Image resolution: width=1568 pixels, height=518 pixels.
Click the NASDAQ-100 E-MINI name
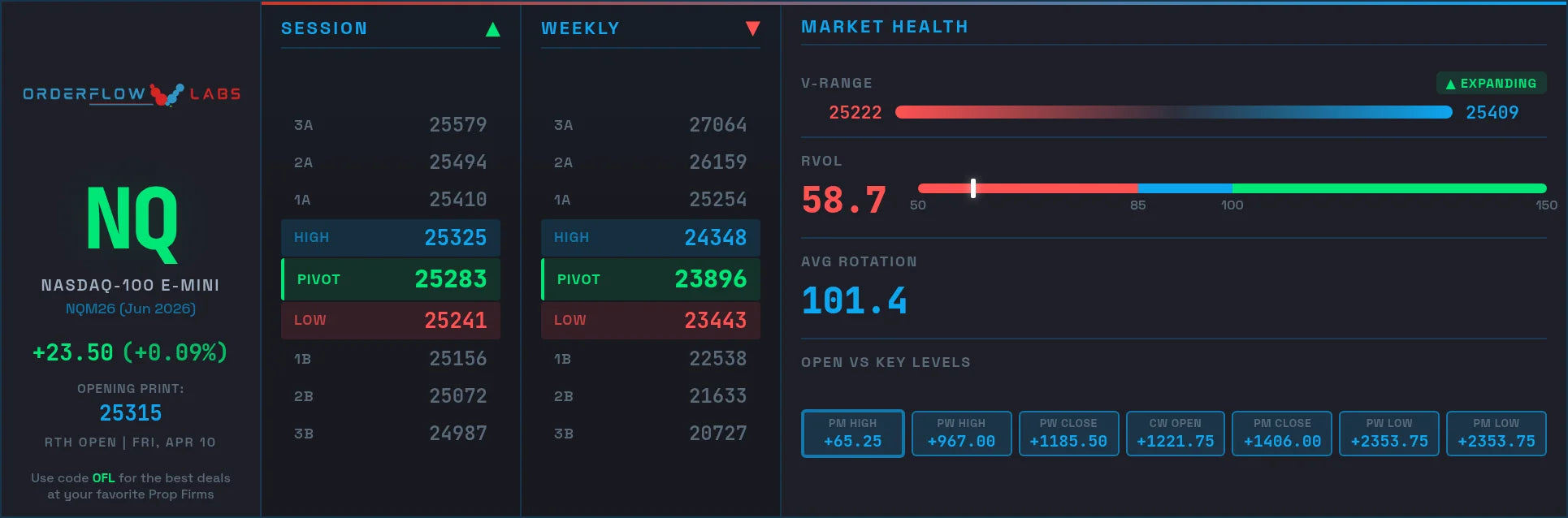(x=131, y=285)
